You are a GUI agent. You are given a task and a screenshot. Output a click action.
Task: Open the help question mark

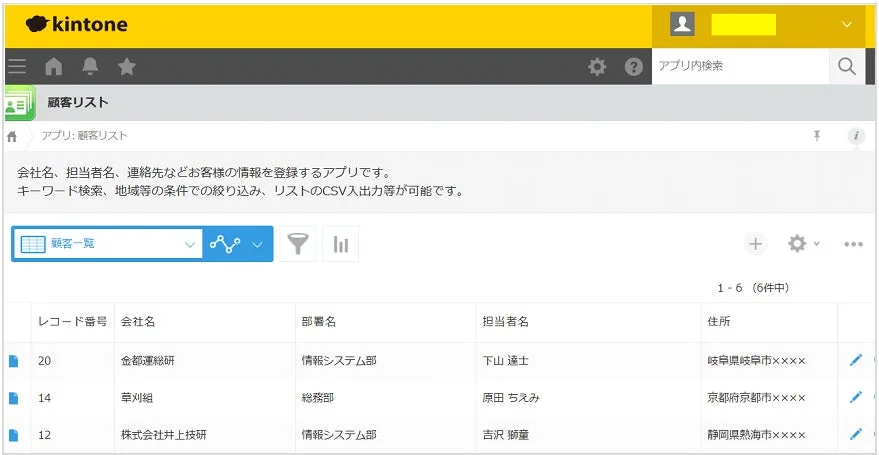click(633, 67)
